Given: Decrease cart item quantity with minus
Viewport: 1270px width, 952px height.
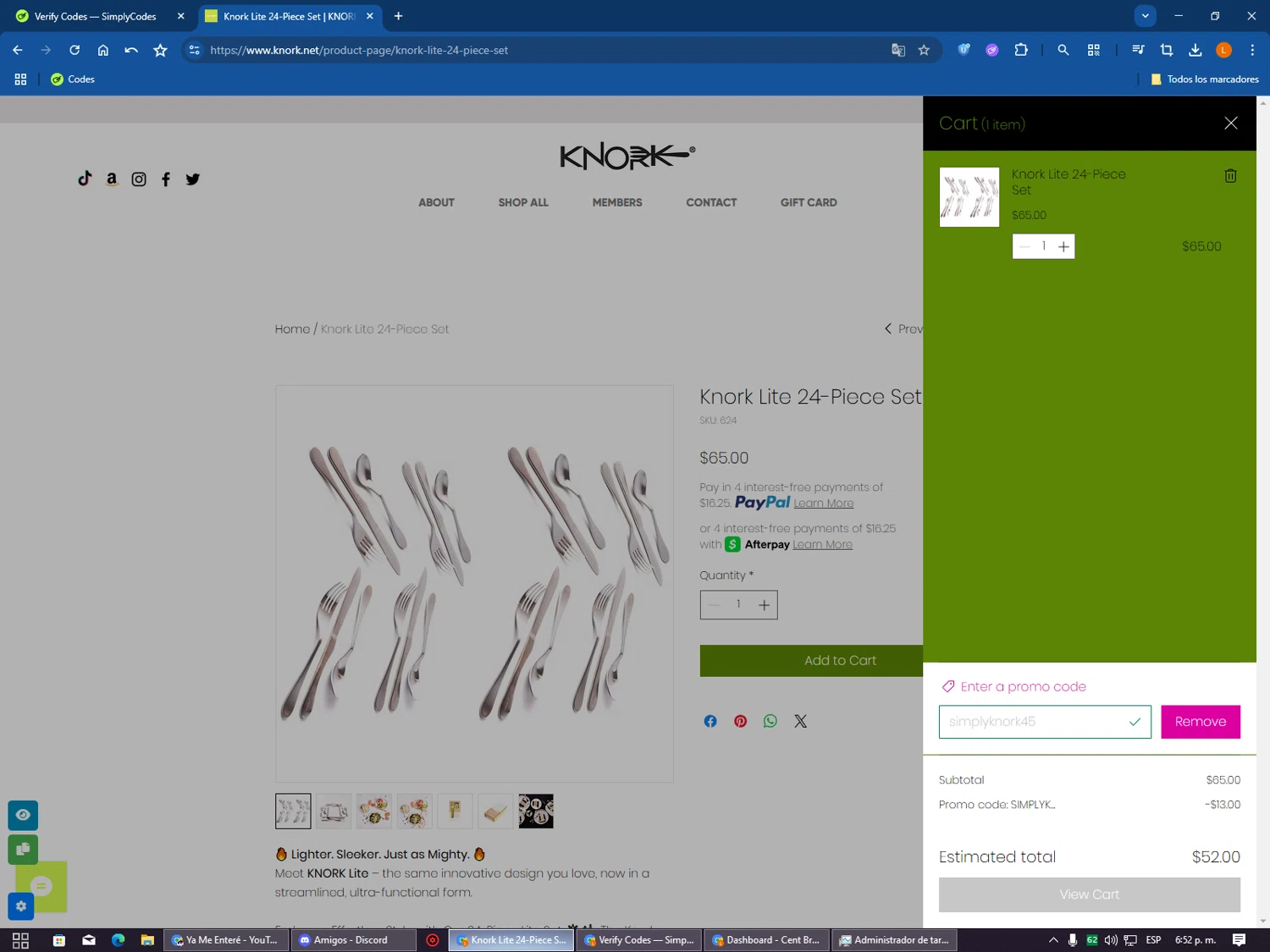Looking at the screenshot, I should [x=1024, y=246].
